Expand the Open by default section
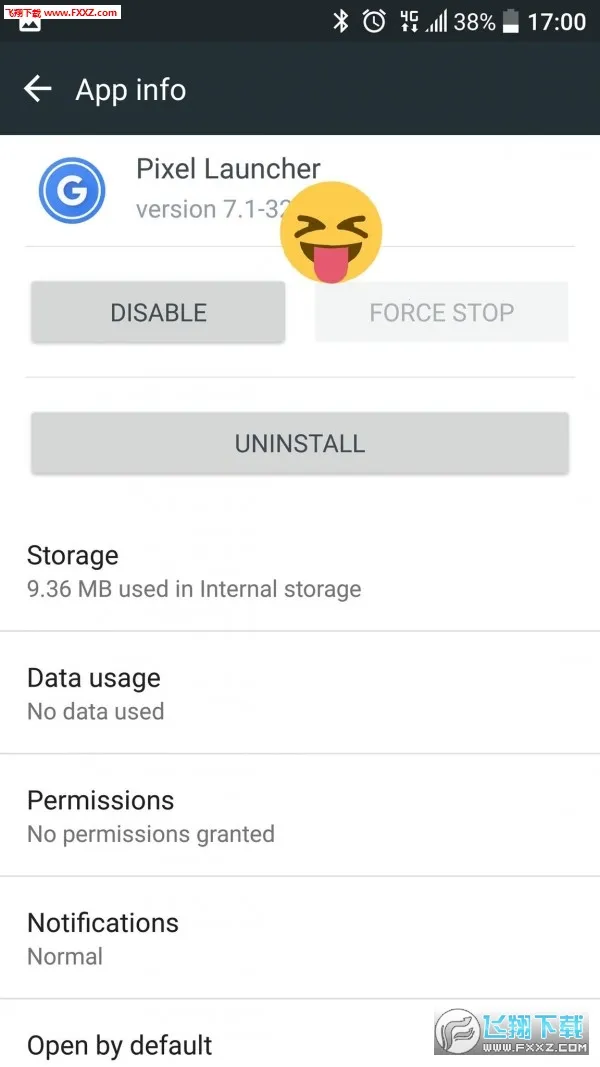Screen dimensions: 600x1067 (300, 1045)
